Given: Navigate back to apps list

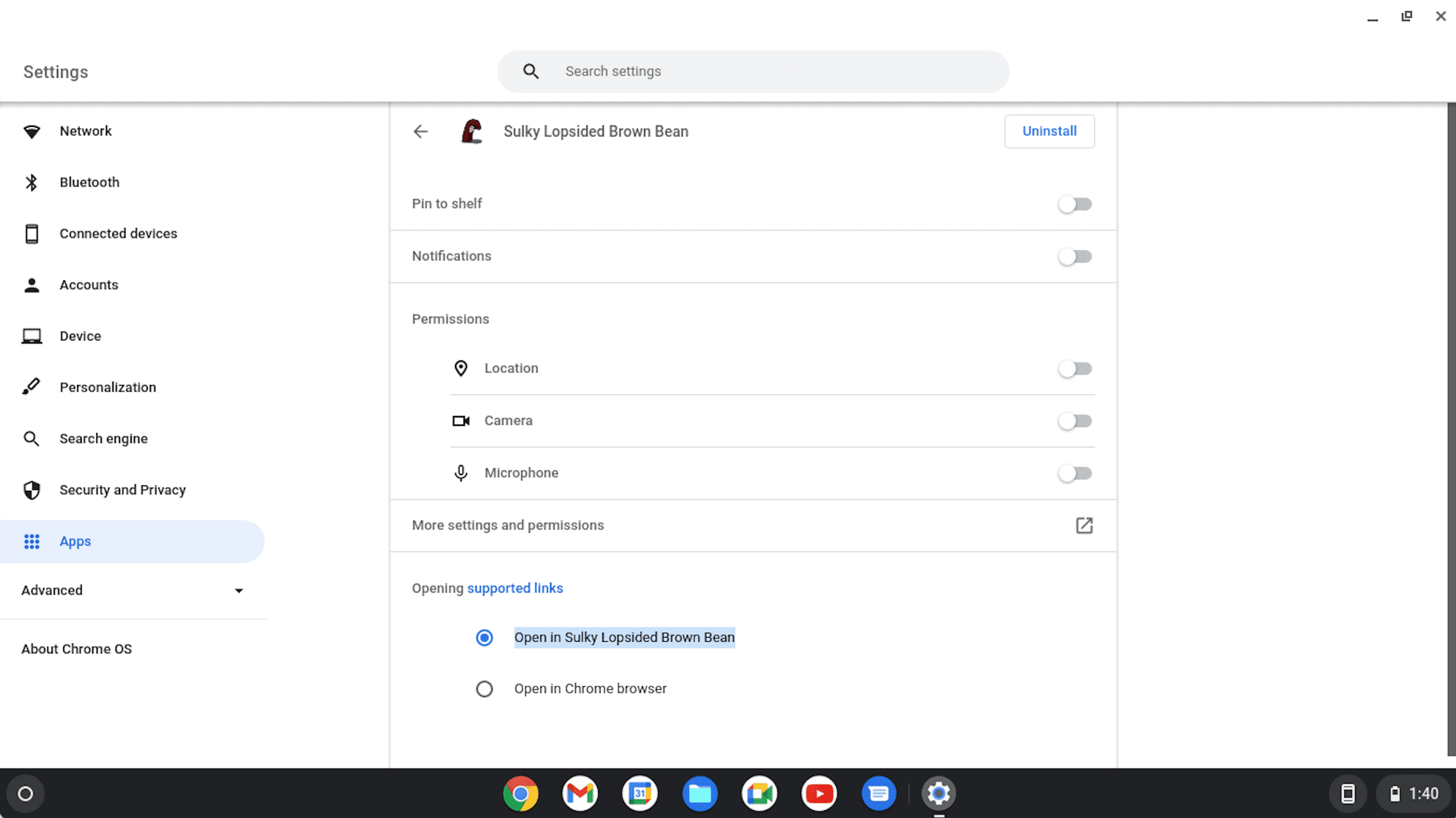Looking at the screenshot, I should [420, 131].
